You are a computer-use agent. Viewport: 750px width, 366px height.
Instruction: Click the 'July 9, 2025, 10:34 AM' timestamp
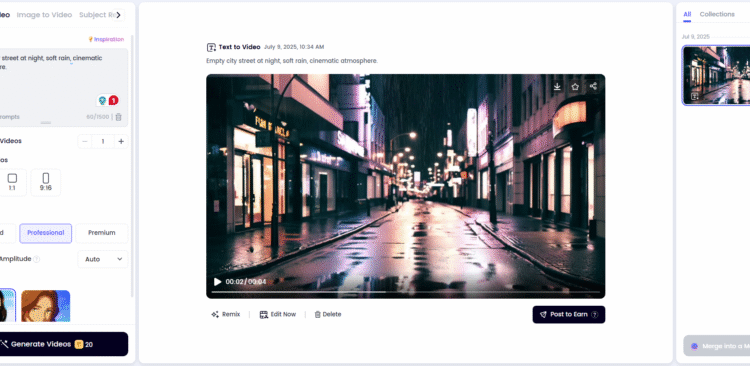click(x=294, y=47)
